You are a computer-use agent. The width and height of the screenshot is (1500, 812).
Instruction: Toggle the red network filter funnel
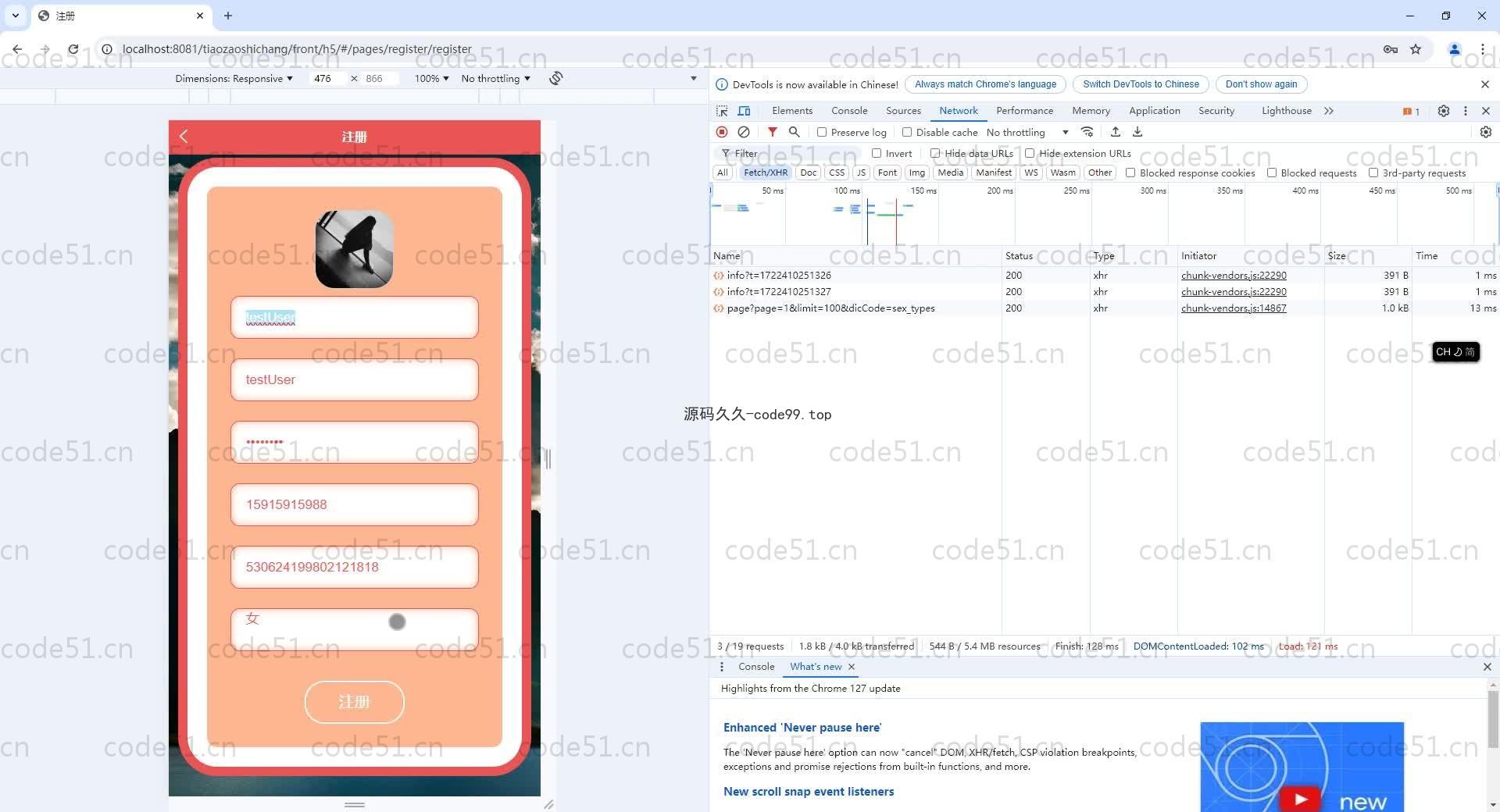pyautogui.click(x=772, y=132)
